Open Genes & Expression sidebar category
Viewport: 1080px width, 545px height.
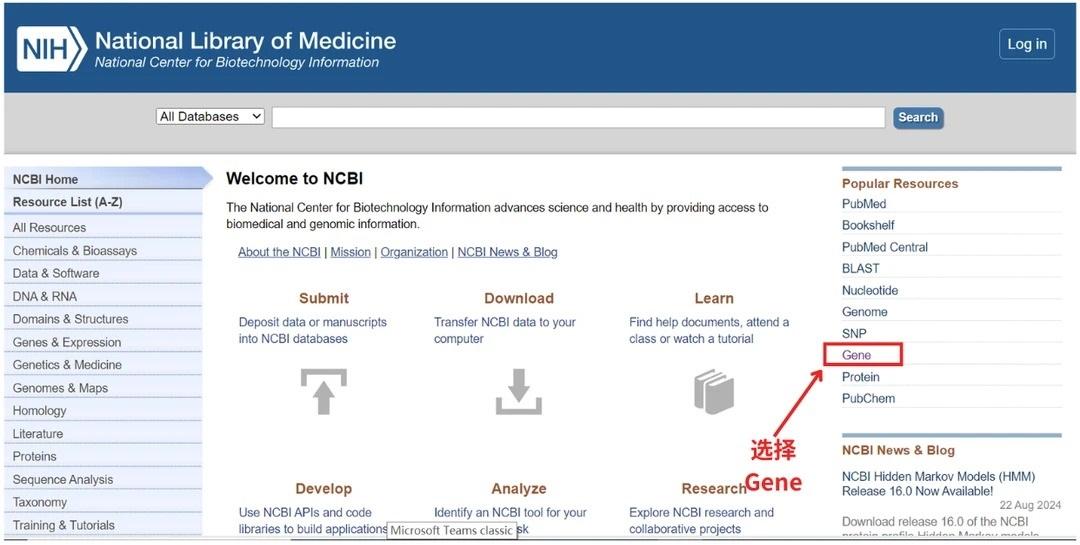[x=67, y=342]
